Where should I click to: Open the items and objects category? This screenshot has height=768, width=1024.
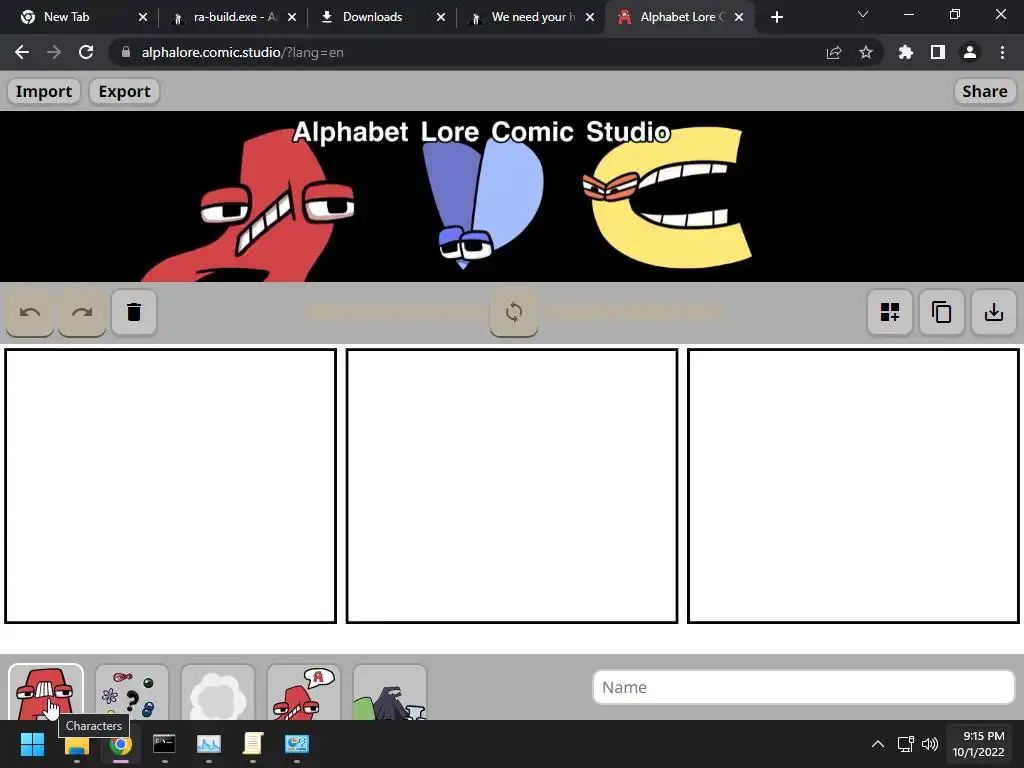click(x=132, y=692)
